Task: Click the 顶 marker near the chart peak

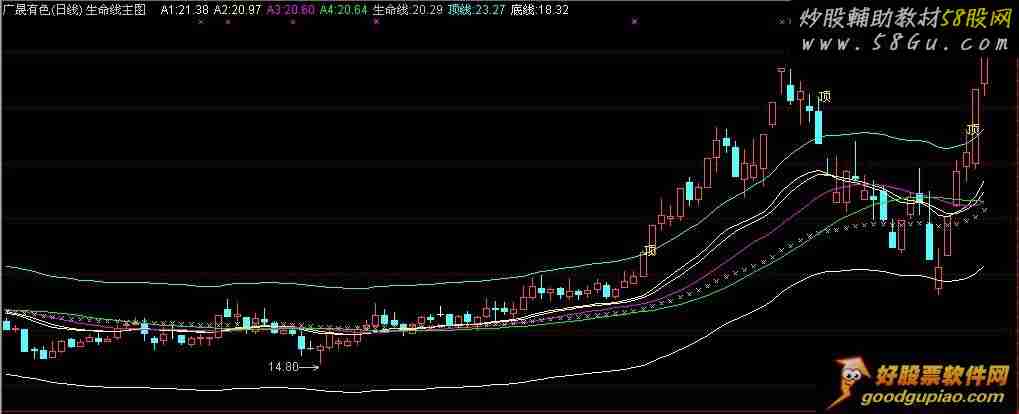Action: point(825,96)
